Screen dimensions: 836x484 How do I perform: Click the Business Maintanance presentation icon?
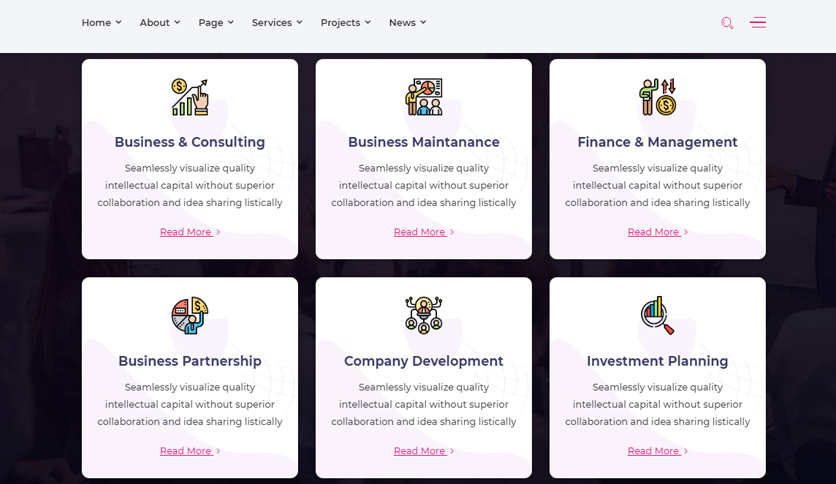pos(424,97)
